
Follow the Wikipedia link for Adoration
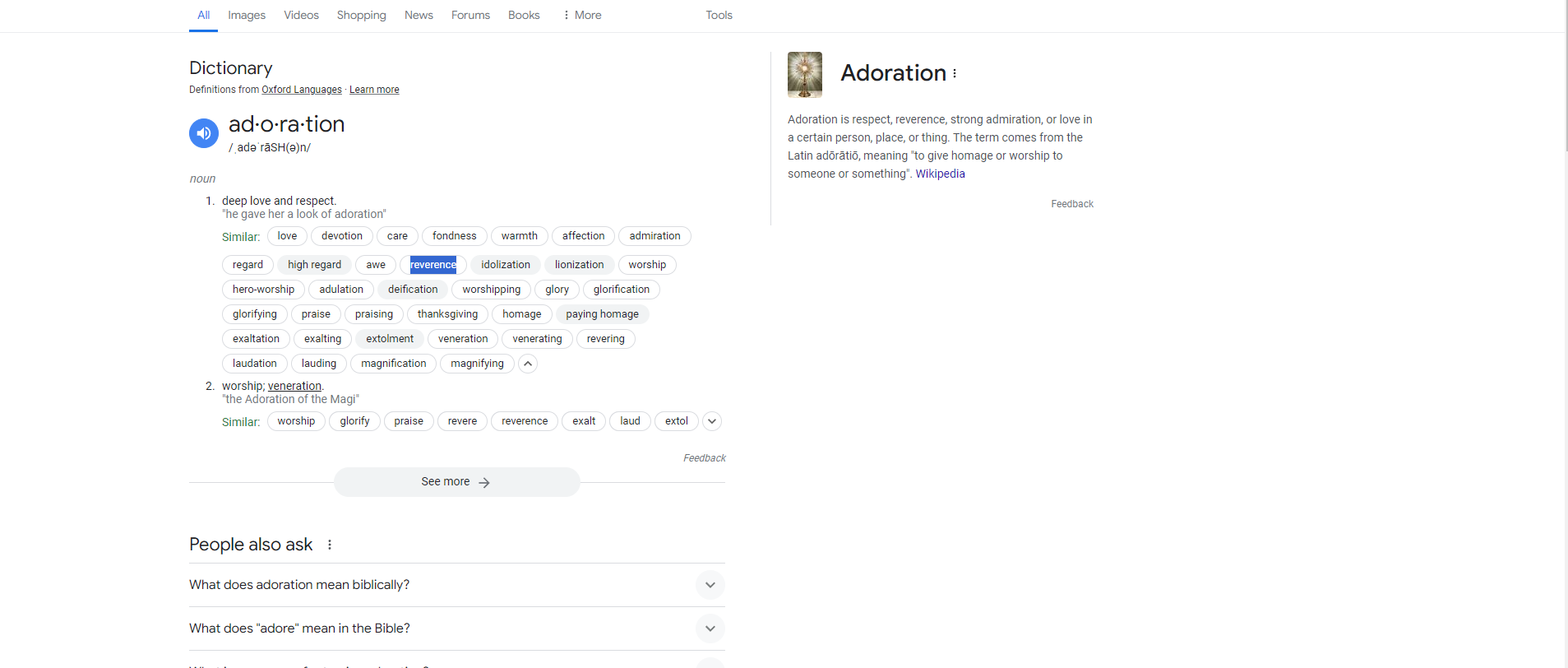click(x=940, y=174)
